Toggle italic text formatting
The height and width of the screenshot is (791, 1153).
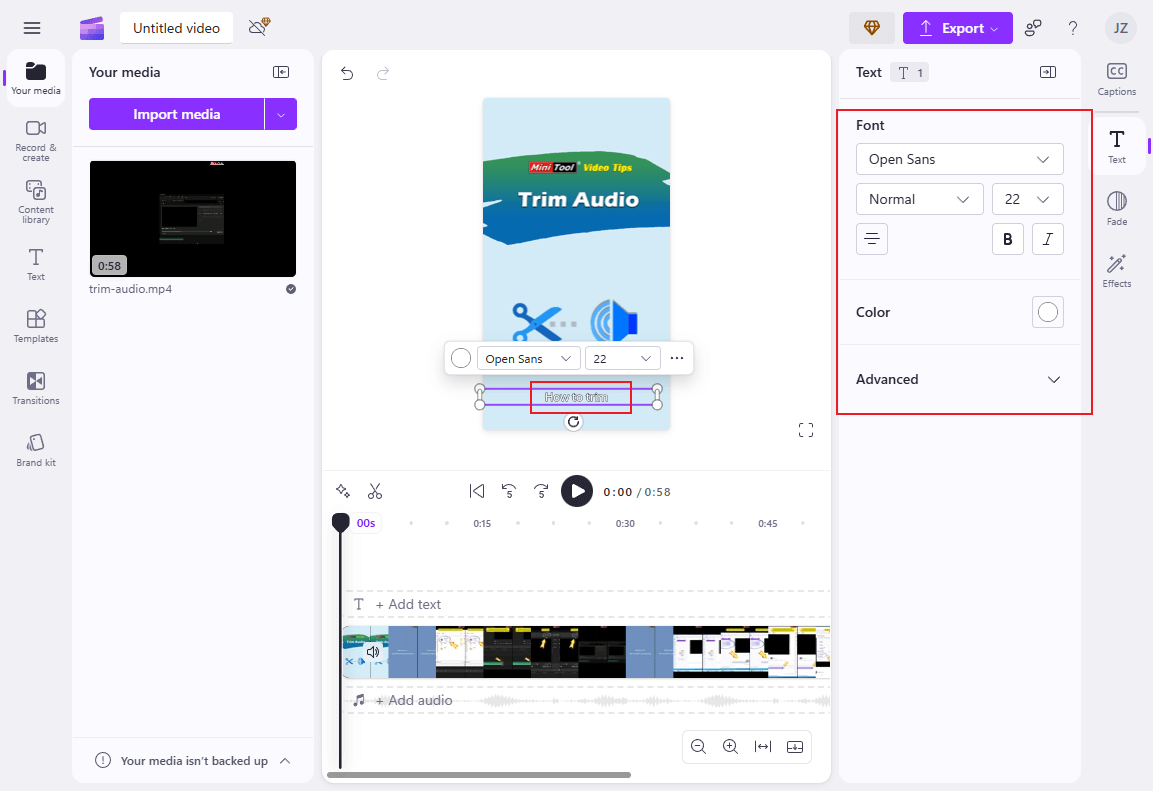tap(1047, 239)
